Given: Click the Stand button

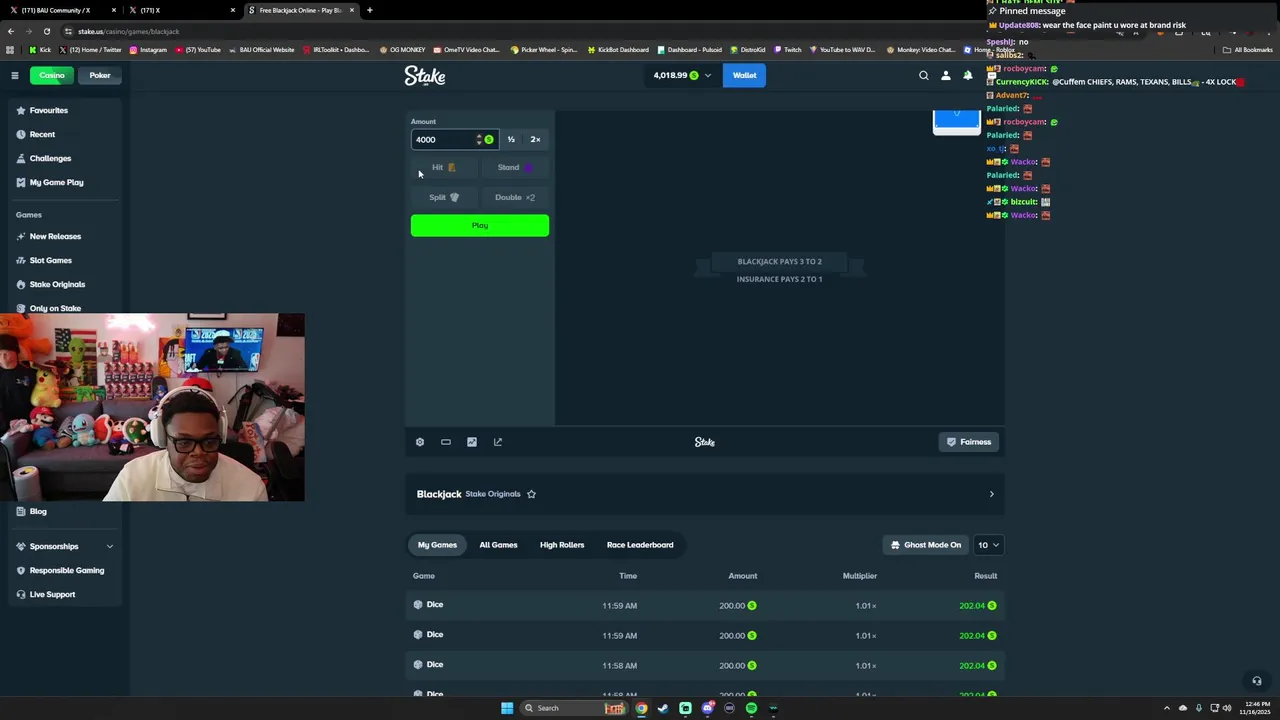Looking at the screenshot, I should click(515, 167).
